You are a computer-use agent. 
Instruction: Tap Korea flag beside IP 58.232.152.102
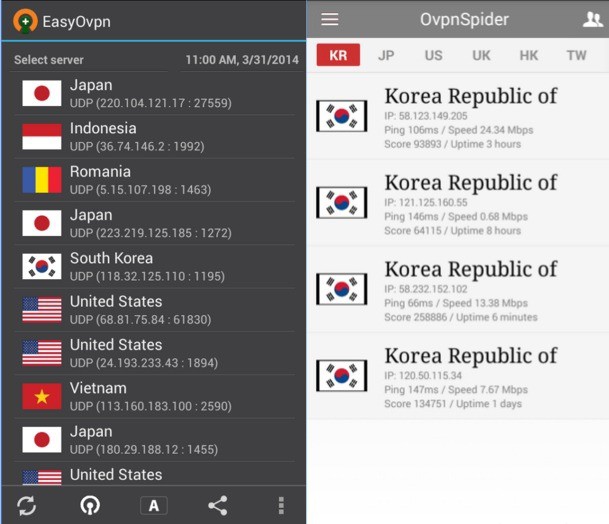(x=342, y=289)
